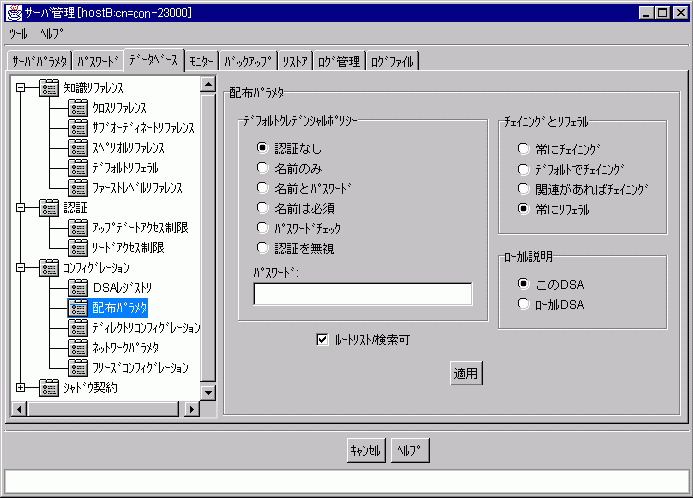Select 常にリフェラル radio button
The image size is (693, 498).
click(x=523, y=209)
